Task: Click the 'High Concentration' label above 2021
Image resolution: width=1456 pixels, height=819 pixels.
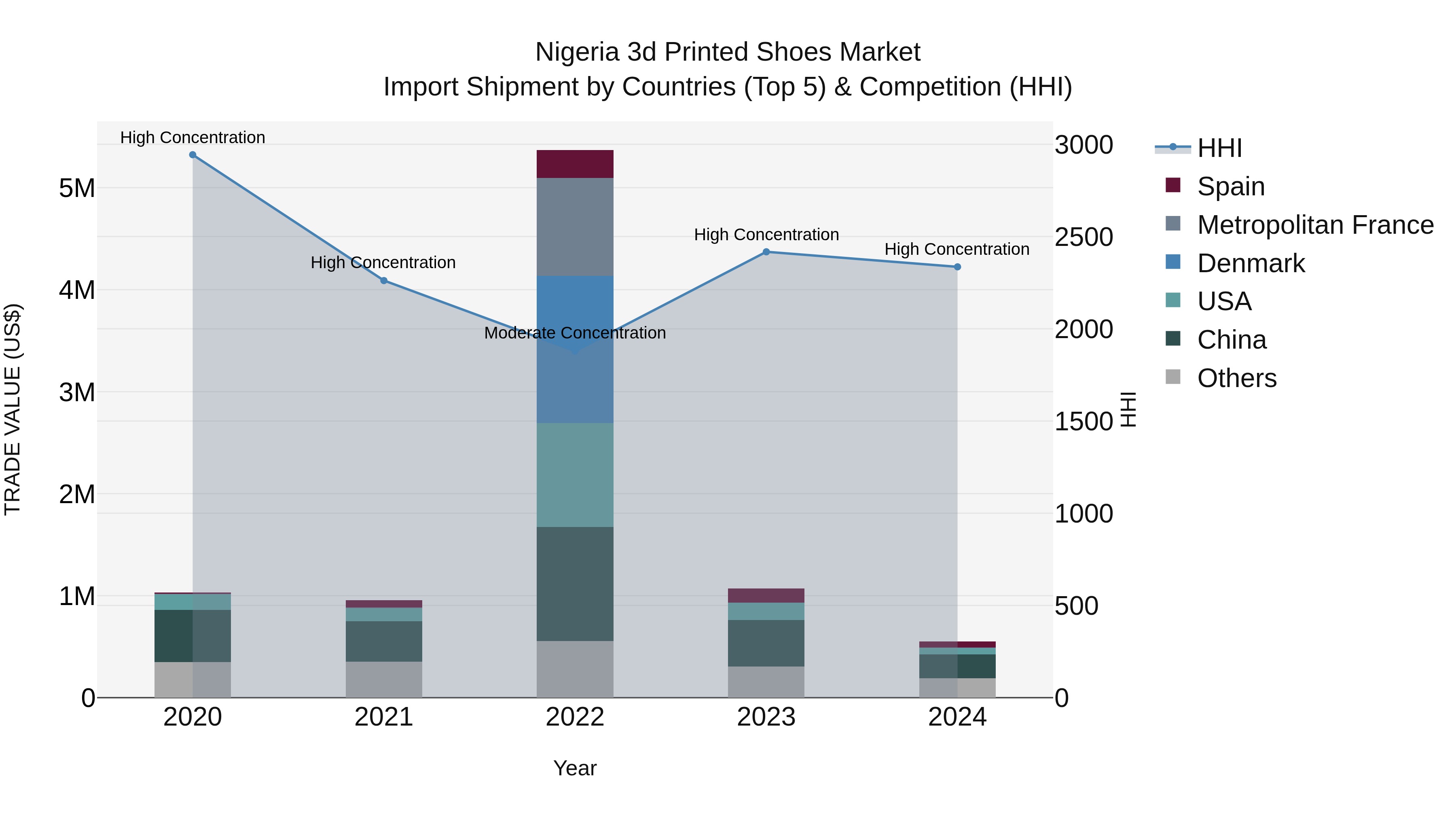Action: point(383,263)
